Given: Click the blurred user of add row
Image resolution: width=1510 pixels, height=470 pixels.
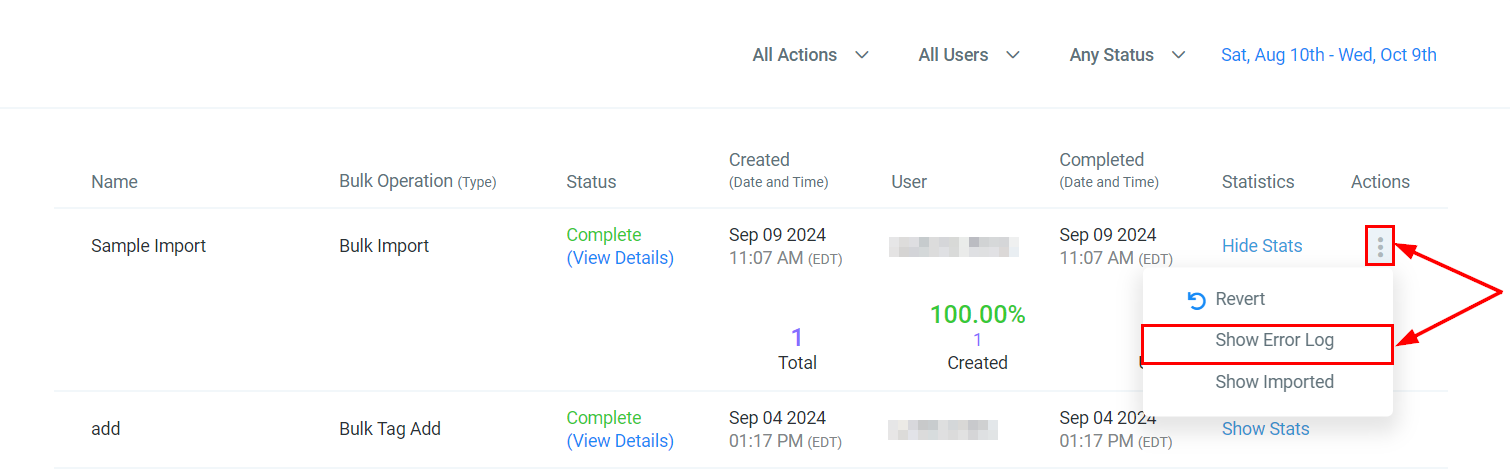Looking at the screenshot, I should click(x=943, y=430).
